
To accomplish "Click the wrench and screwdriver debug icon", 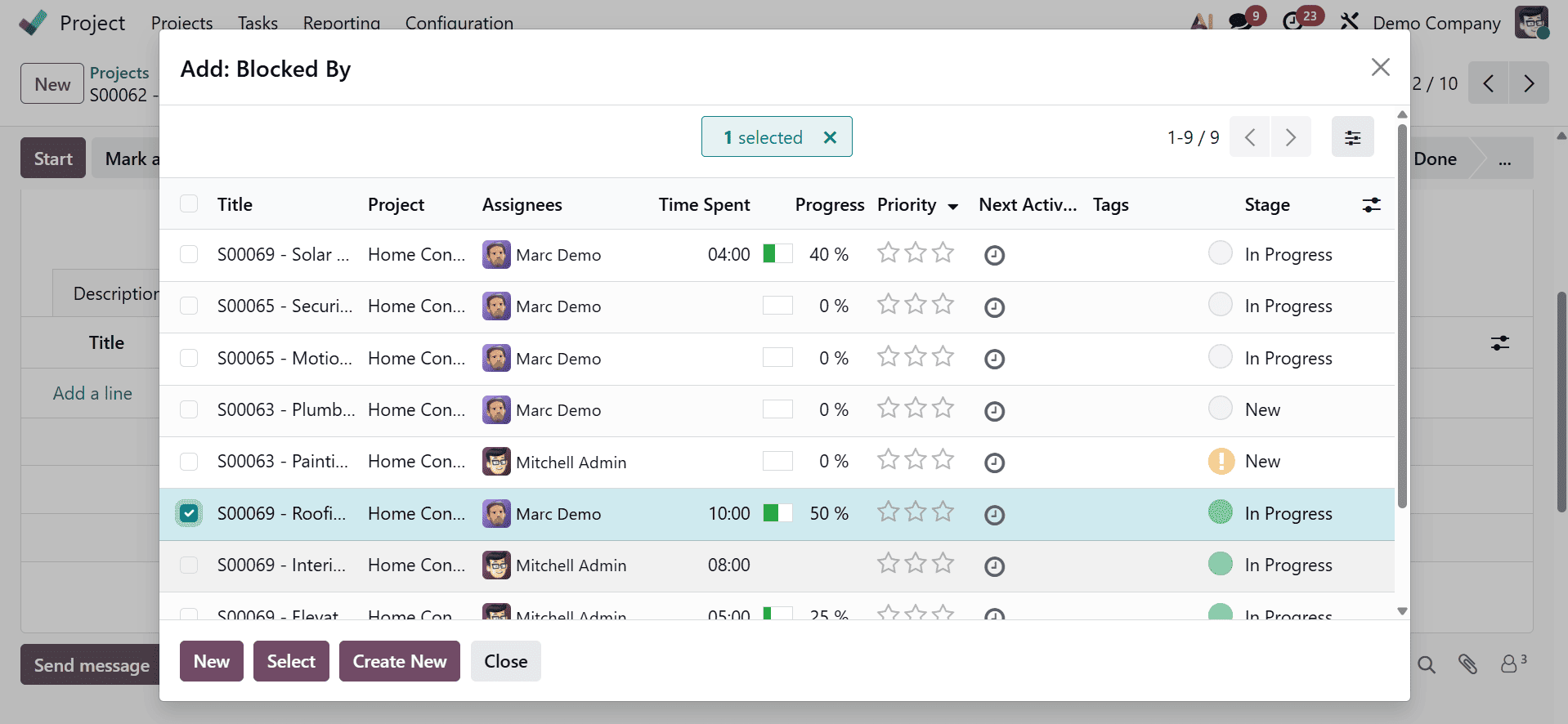I will coord(1349,21).
